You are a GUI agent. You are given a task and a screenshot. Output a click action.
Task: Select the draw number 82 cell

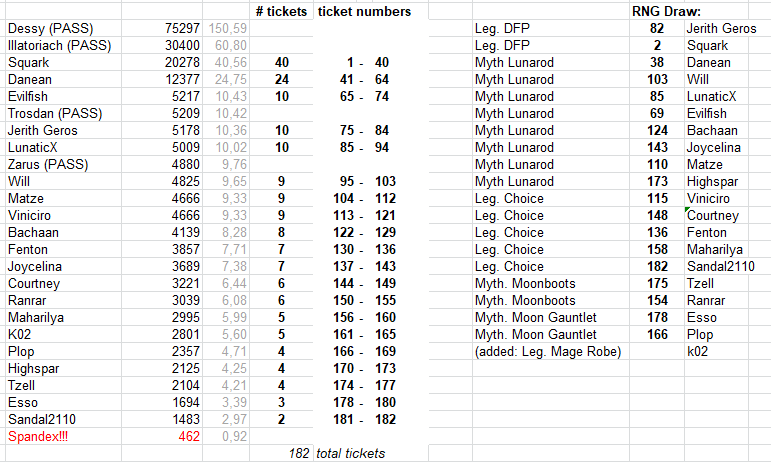click(657, 29)
